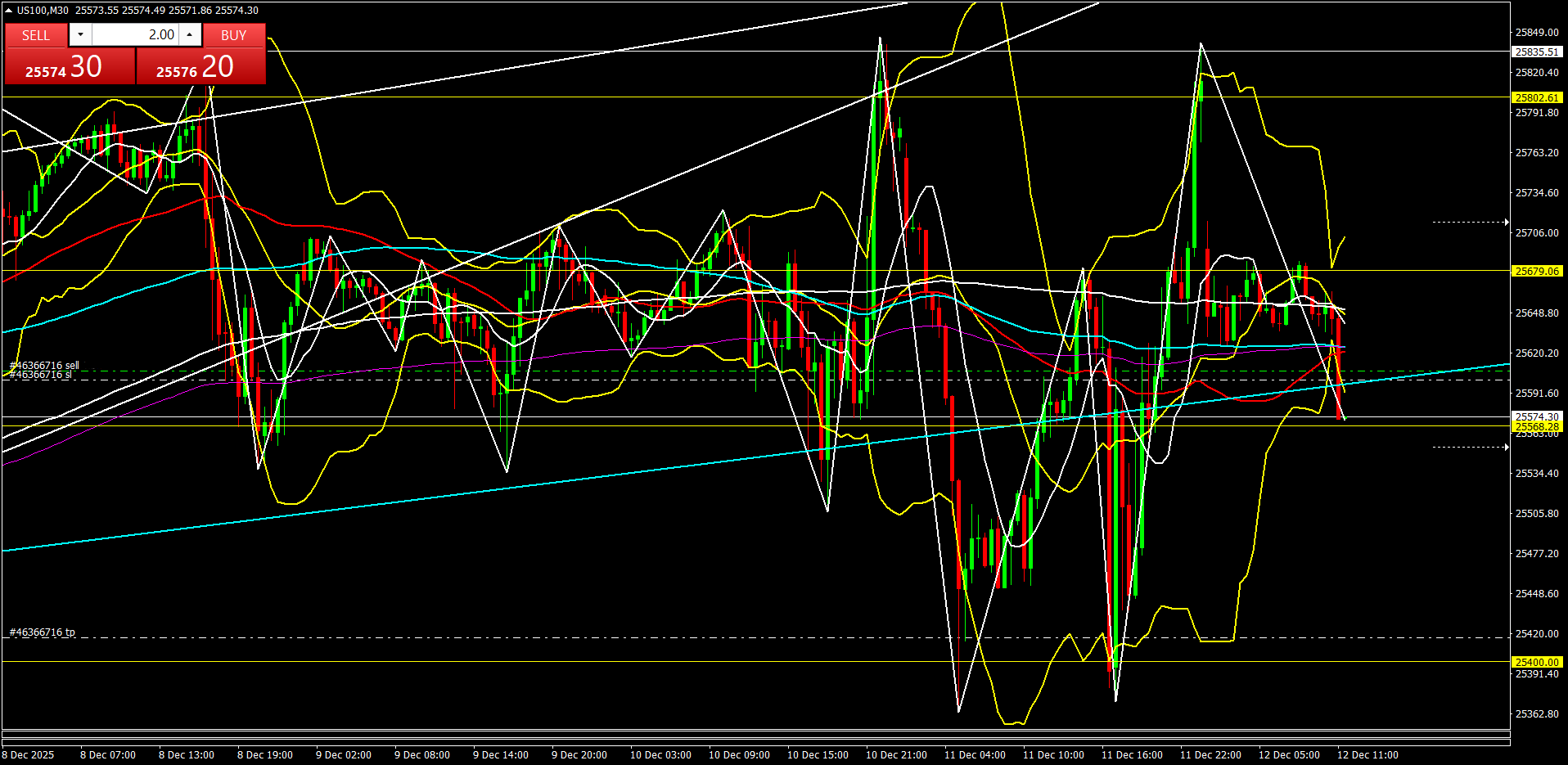Select the #46366716 sl stop loss label
This screenshot has width=1568, height=765.
41,375
